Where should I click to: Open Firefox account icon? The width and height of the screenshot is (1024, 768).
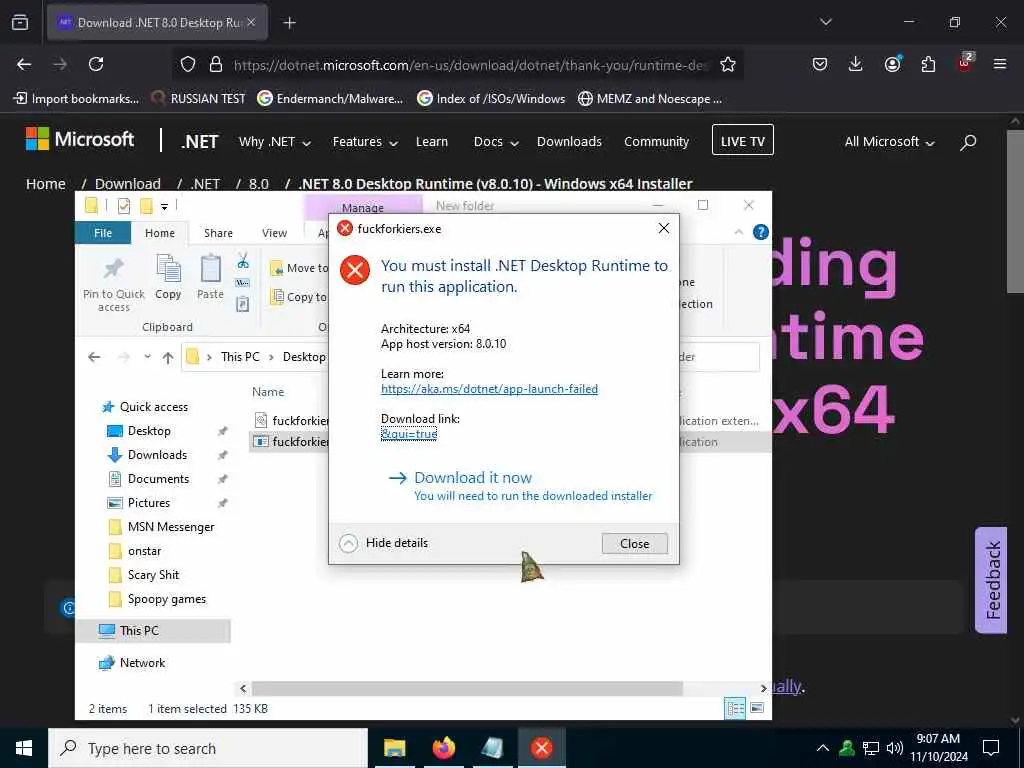tap(892, 63)
